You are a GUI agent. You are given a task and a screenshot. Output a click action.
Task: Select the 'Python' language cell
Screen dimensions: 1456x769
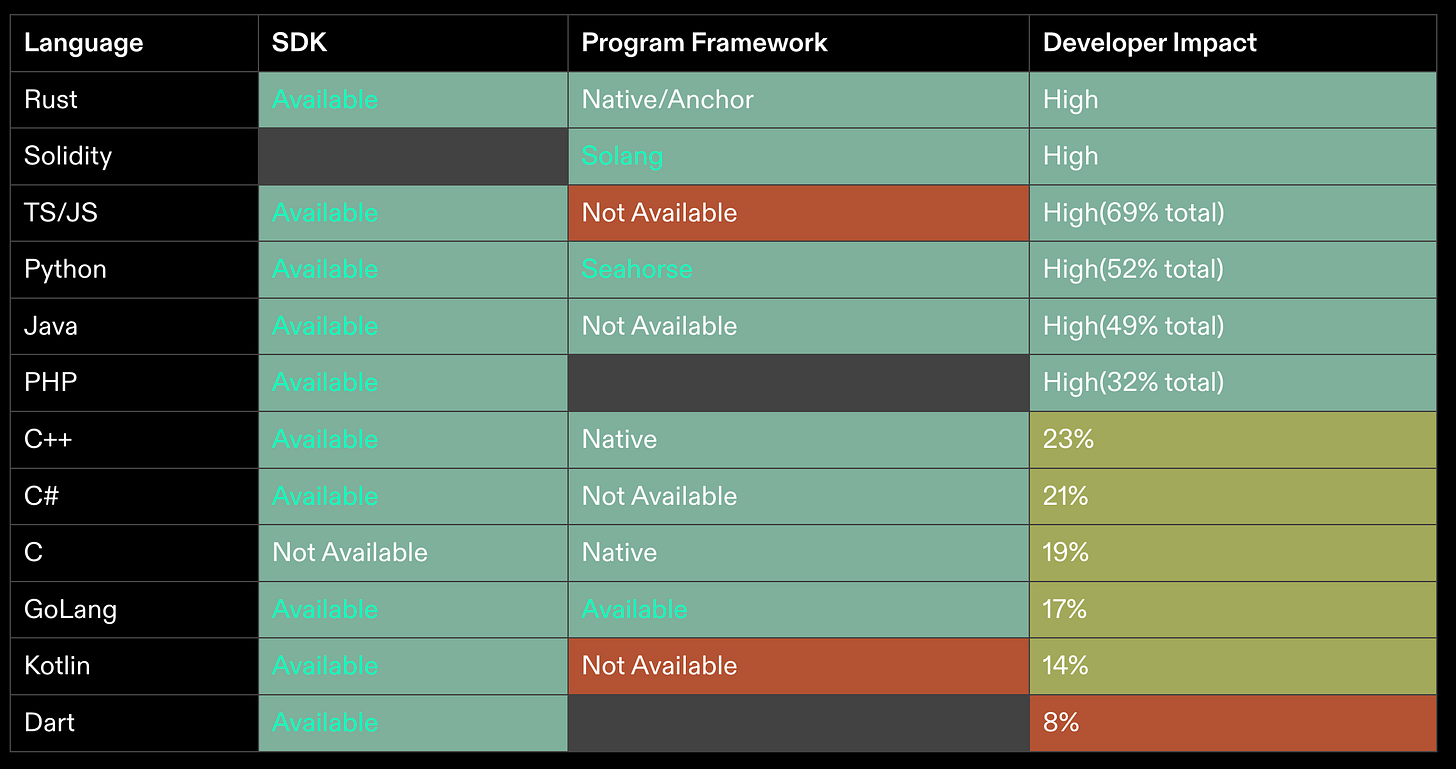point(134,270)
